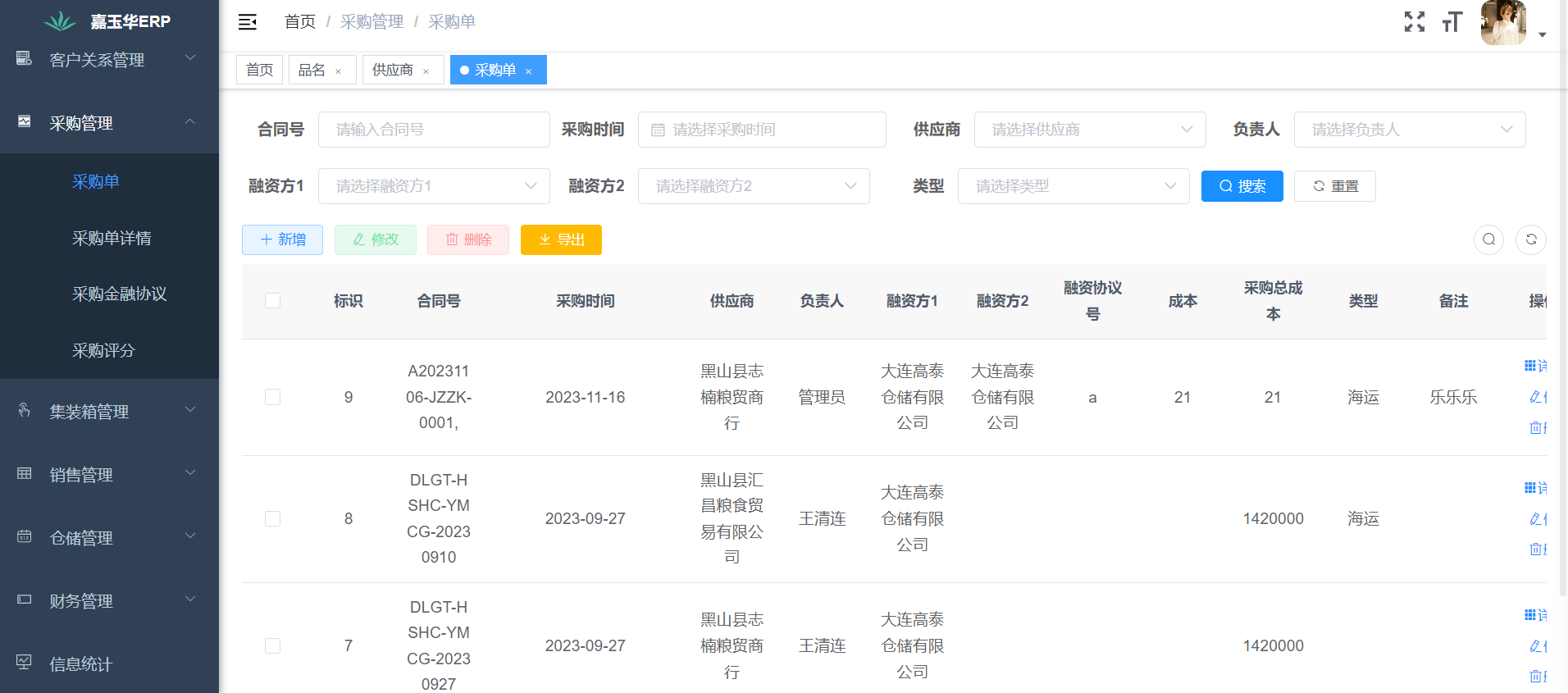
Task: Expand 客户关系管理 menu
Action: 190,58
